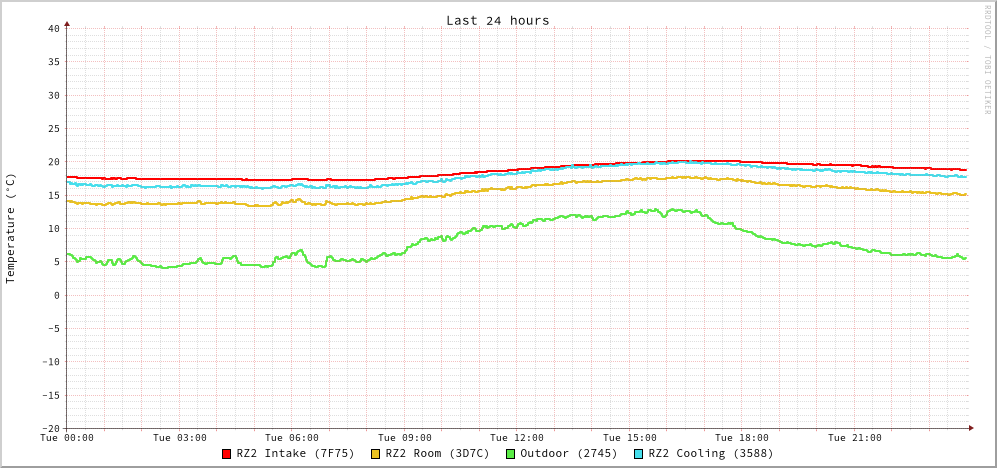Image resolution: width=997 pixels, height=468 pixels.
Task: Click the 'Tue 18:00' x-axis time label
Action: [742, 438]
